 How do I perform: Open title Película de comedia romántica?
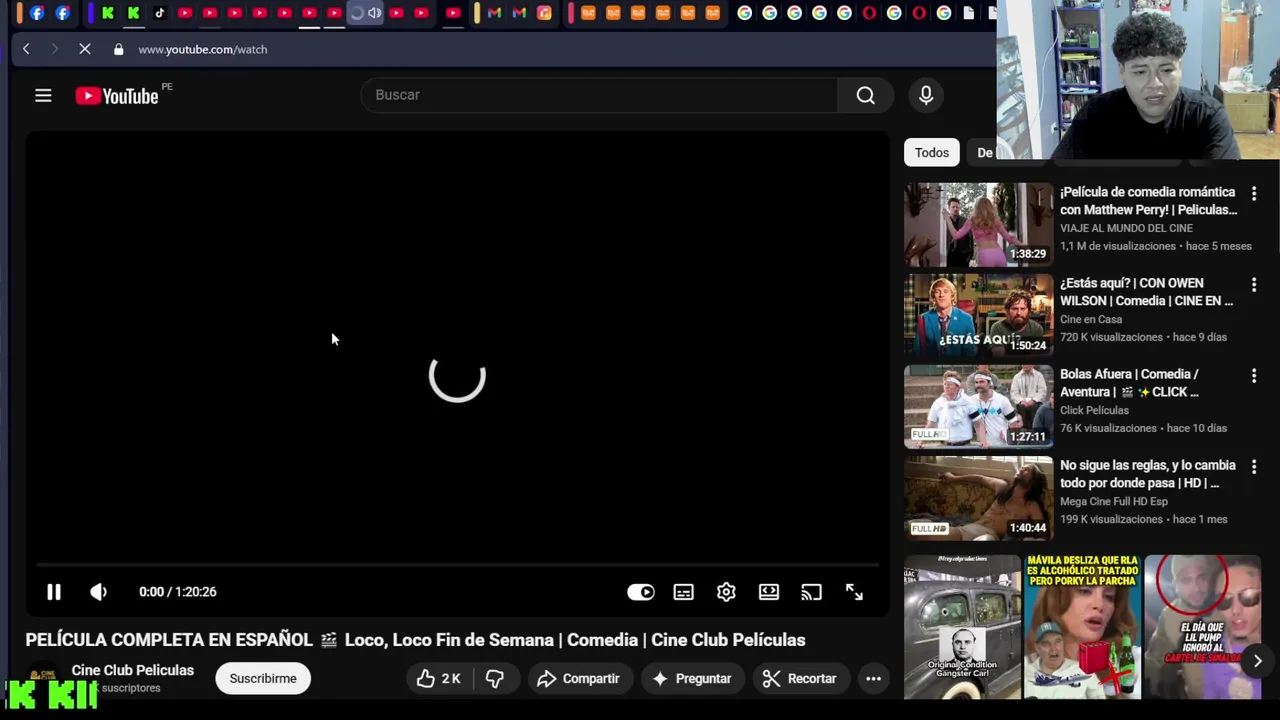[x=1148, y=201]
